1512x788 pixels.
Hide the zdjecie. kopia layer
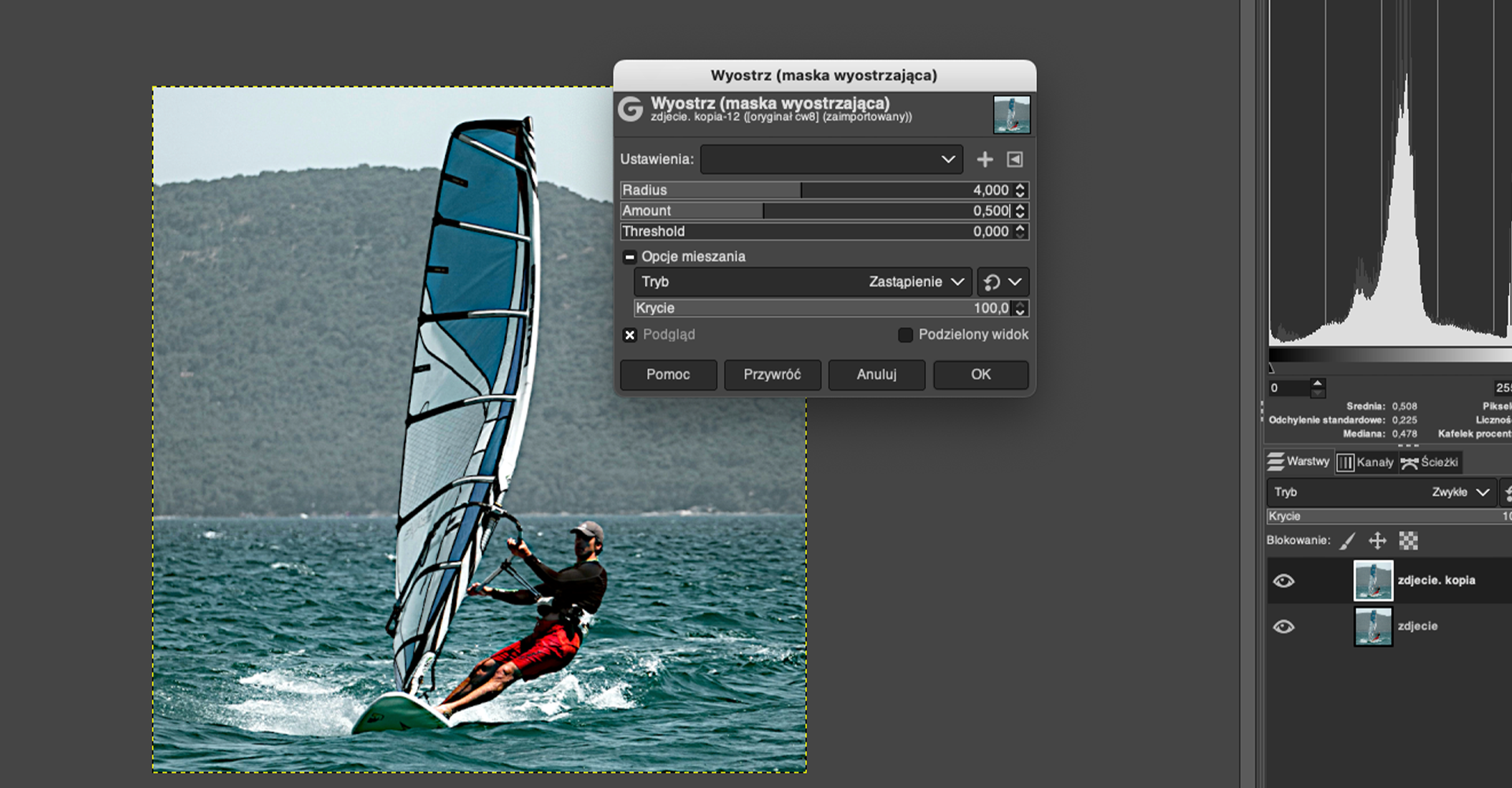click(1284, 581)
